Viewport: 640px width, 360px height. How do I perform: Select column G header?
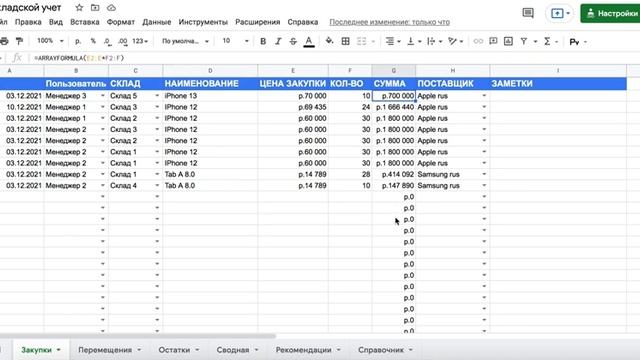pos(393,71)
